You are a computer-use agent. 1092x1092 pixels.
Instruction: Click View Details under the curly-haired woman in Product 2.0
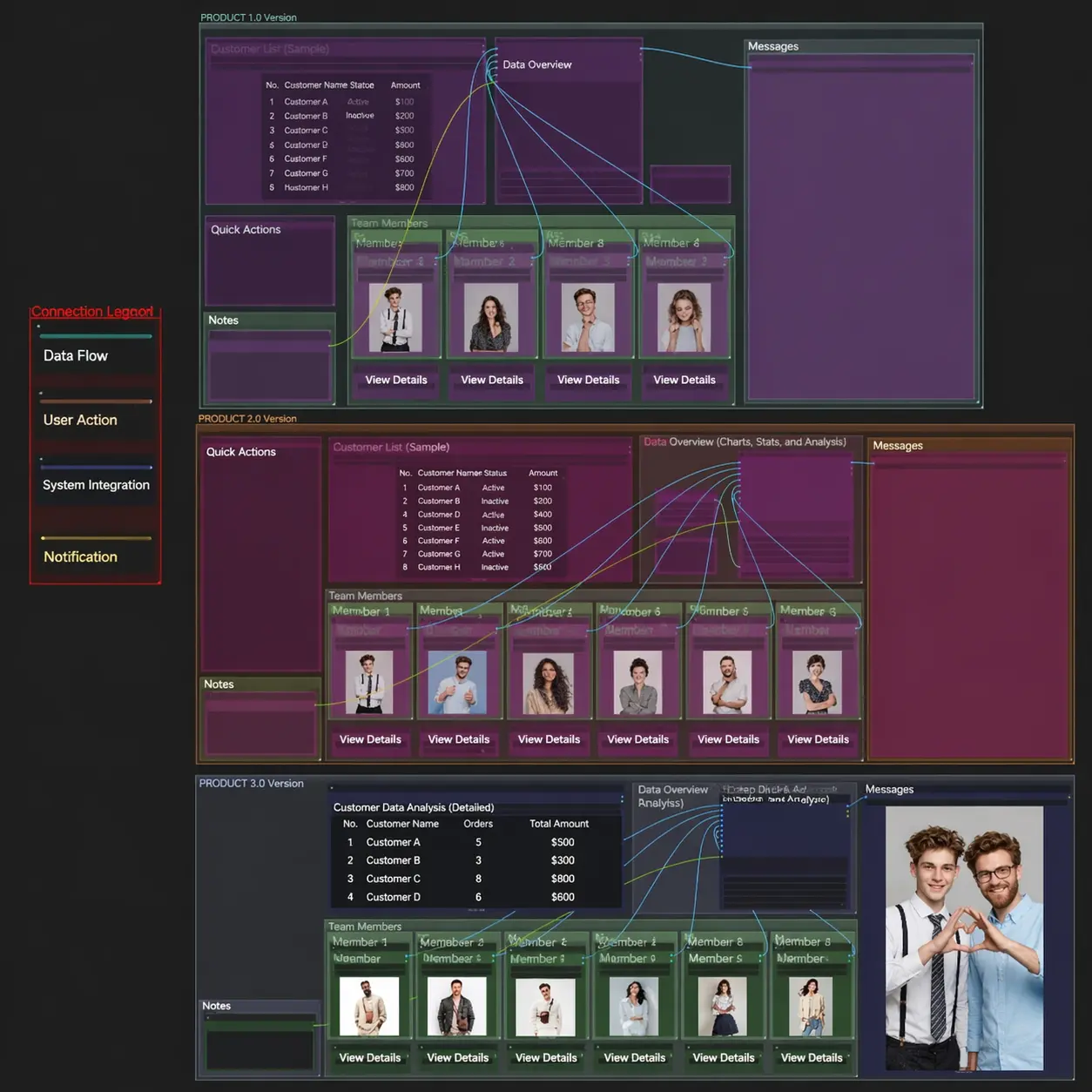click(x=549, y=739)
